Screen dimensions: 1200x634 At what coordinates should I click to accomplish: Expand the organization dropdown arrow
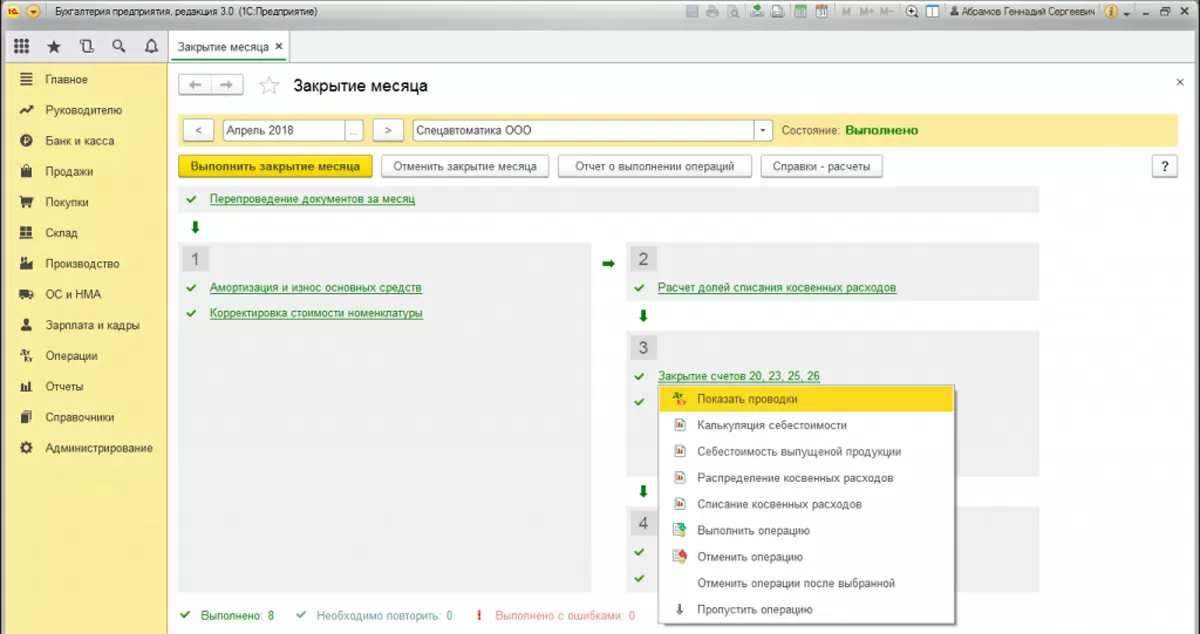[x=764, y=130]
